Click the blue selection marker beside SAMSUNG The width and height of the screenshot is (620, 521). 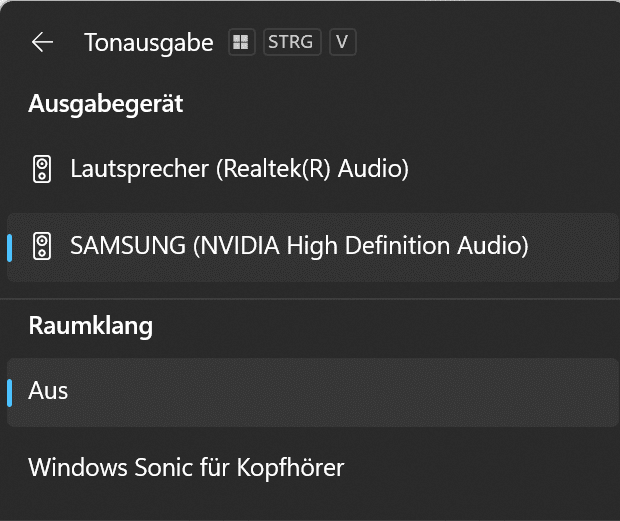pyautogui.click(x=9, y=248)
